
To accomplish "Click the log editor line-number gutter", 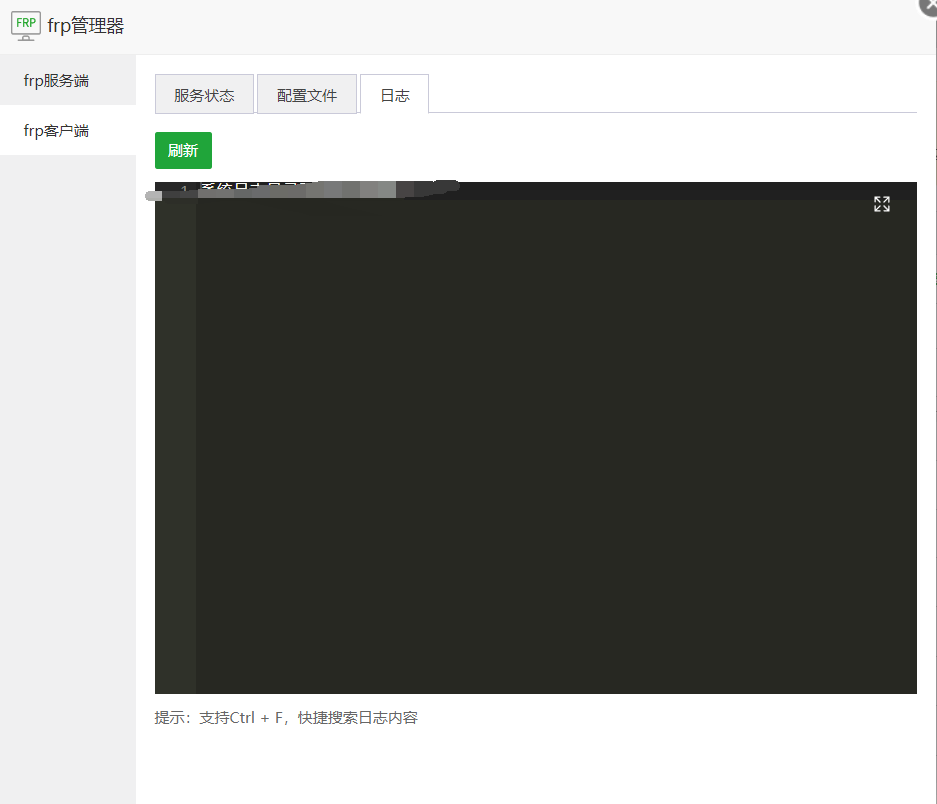I will (175, 450).
